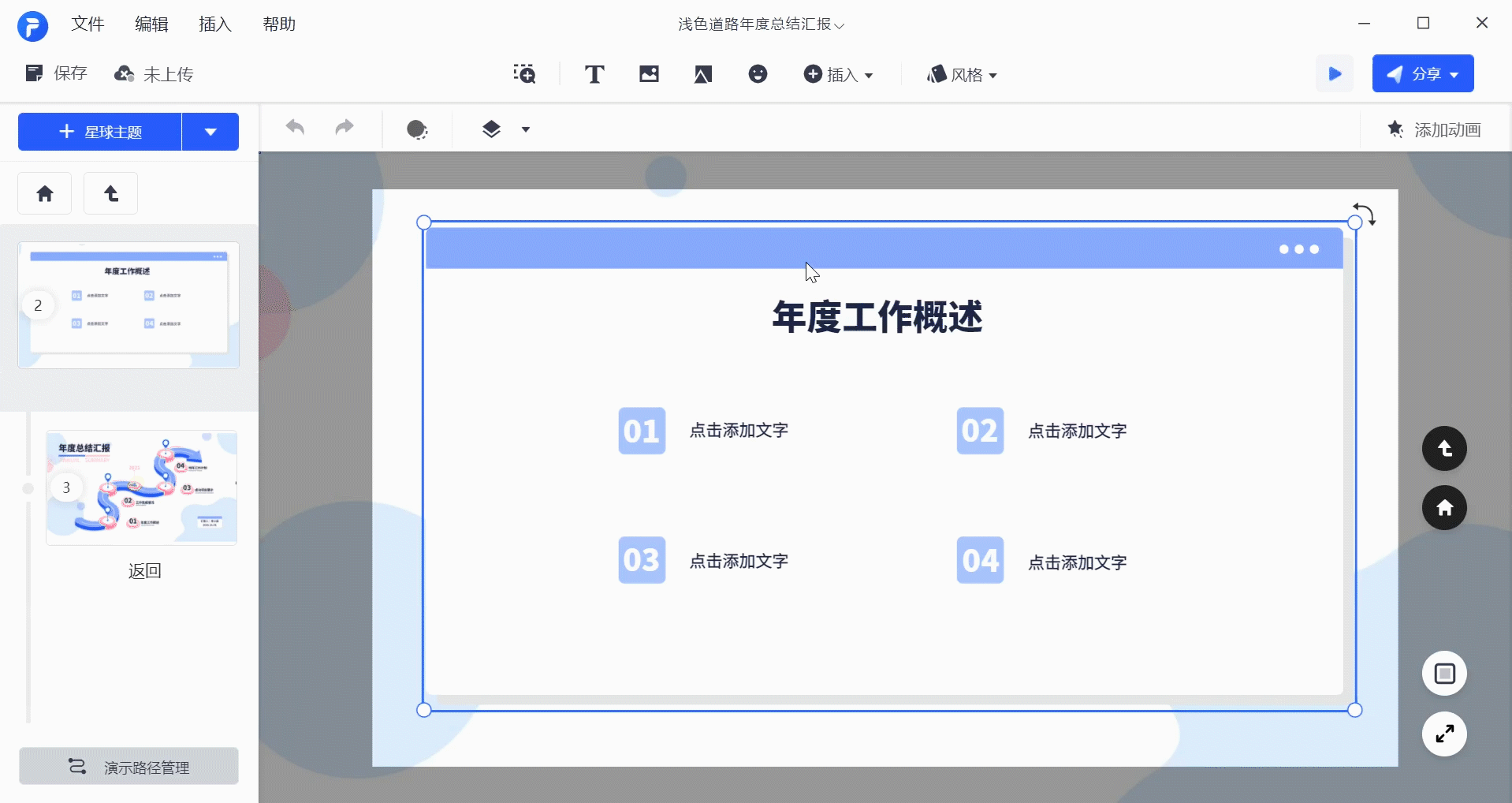Open the 插入 menu in the menu bar
Screen dimensions: 1512x803
pos(215,24)
